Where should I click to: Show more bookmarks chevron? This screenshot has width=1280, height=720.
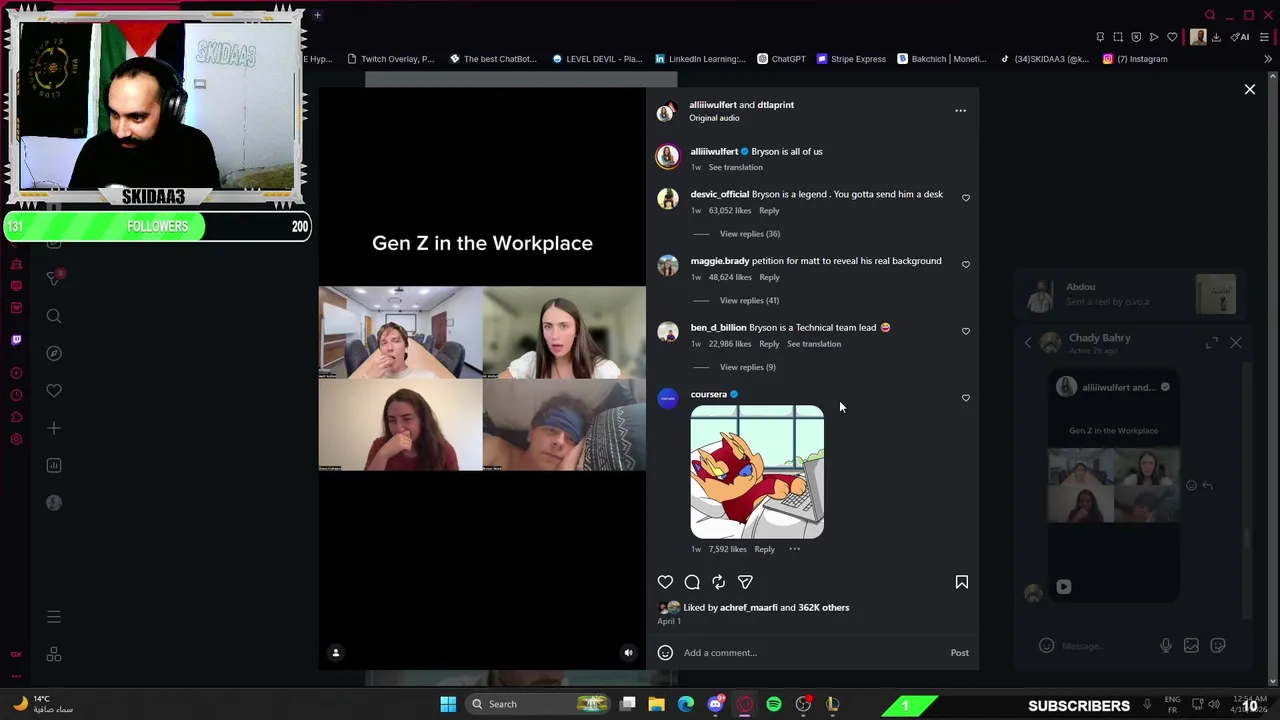pyautogui.click(x=1268, y=59)
